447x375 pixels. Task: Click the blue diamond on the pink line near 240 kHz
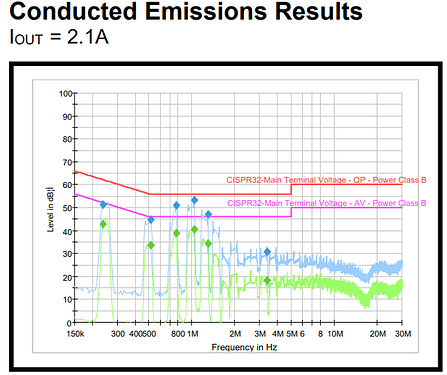click(x=103, y=205)
